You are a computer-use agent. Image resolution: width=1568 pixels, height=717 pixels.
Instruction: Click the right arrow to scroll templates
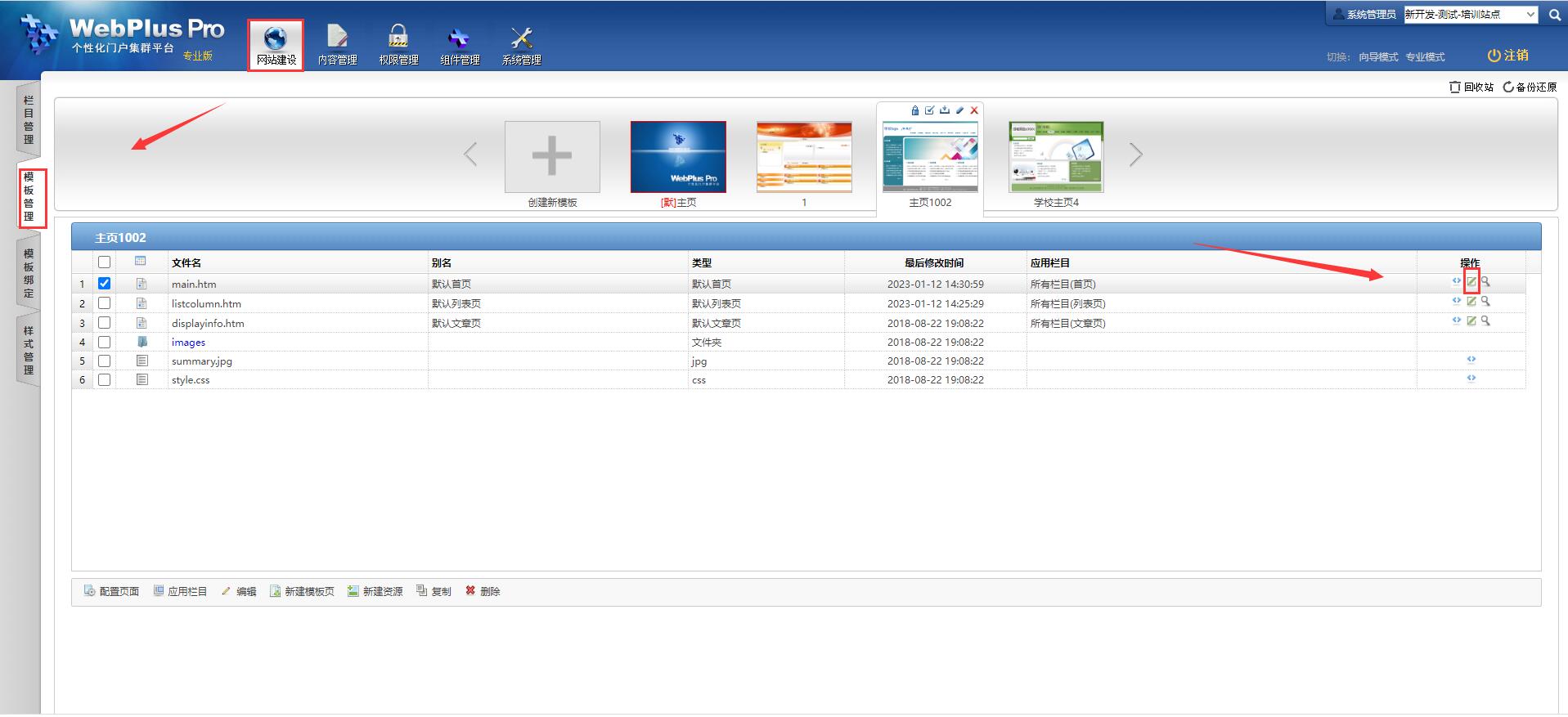[1135, 155]
